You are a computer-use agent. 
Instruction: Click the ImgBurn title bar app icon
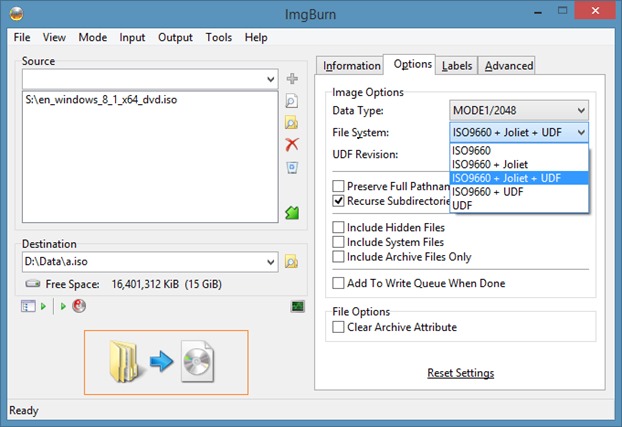[16, 14]
